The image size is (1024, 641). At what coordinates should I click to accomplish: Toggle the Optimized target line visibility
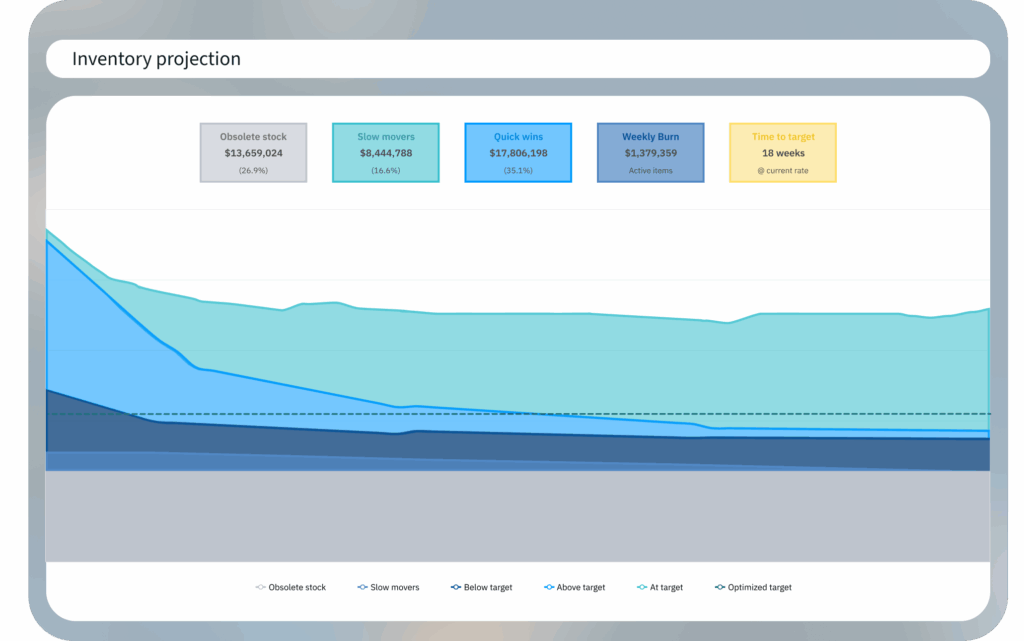click(752, 587)
